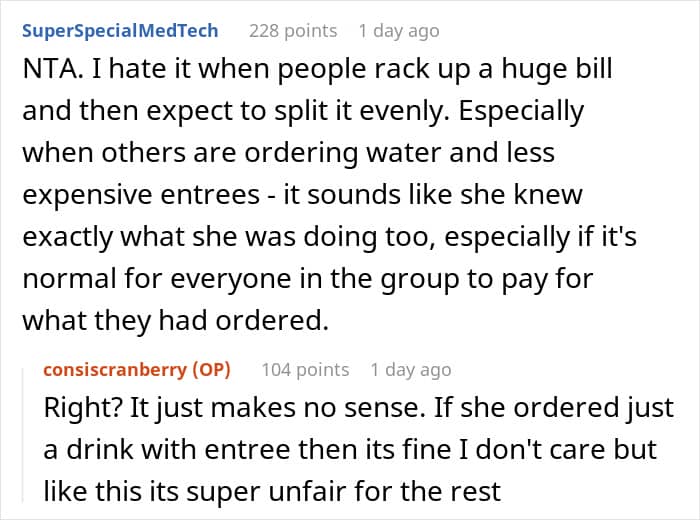Click the line 'and then expect to split it evenly'
700x520 pixels.
[303, 112]
